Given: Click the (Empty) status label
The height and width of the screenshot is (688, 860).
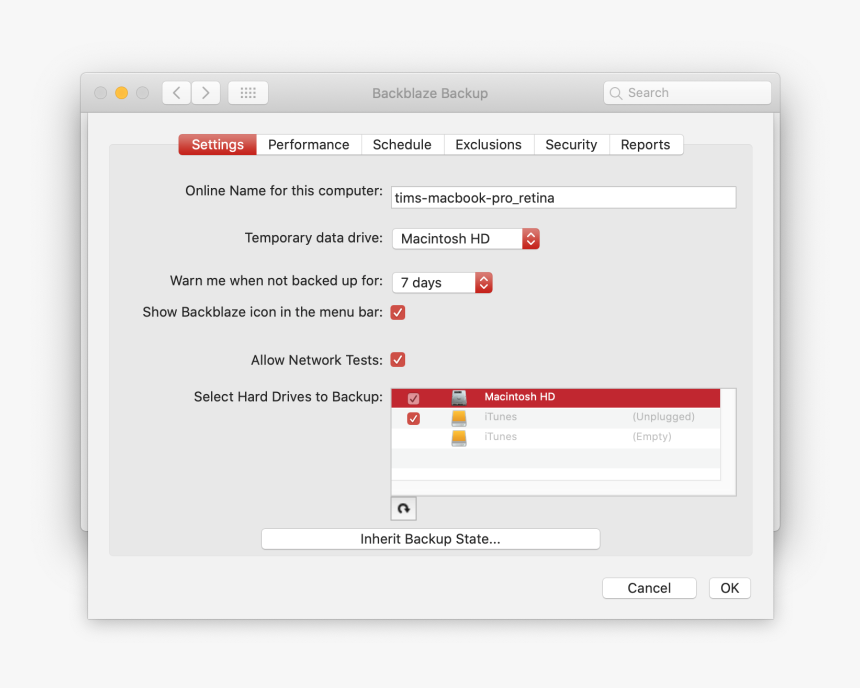Looking at the screenshot, I should tap(652, 437).
